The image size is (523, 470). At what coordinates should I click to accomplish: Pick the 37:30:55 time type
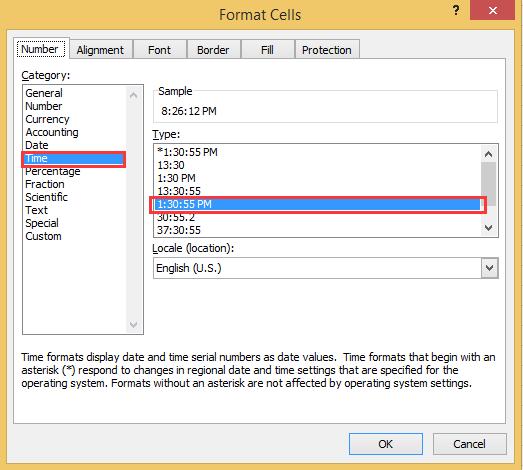[x=318, y=230]
